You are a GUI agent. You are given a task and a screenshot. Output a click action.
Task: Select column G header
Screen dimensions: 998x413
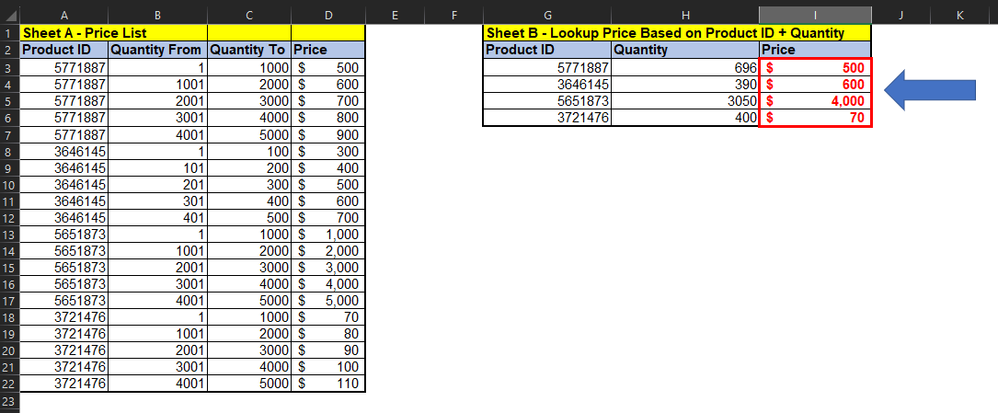pyautogui.click(x=547, y=15)
